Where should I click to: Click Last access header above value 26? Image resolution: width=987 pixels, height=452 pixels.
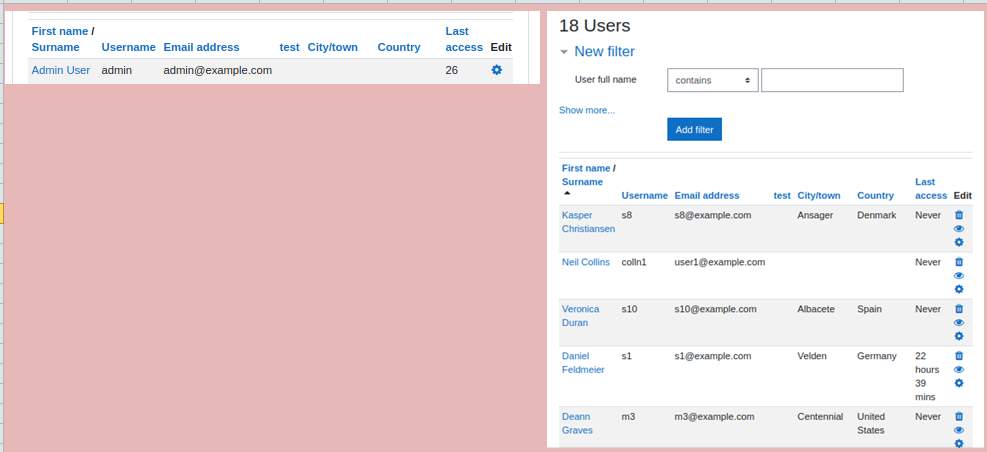pos(464,39)
